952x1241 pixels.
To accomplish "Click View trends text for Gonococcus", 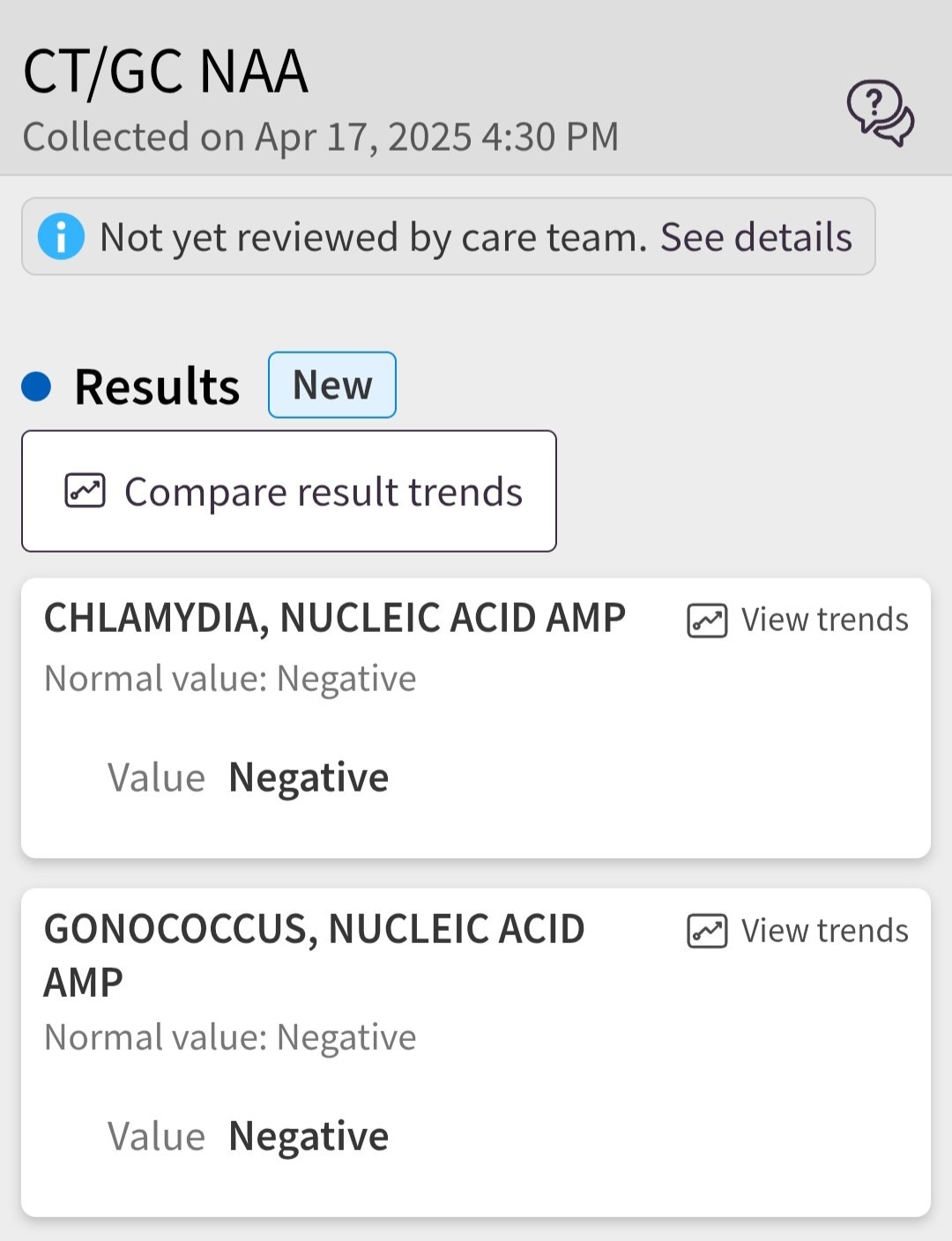I will pyautogui.click(x=824, y=931).
